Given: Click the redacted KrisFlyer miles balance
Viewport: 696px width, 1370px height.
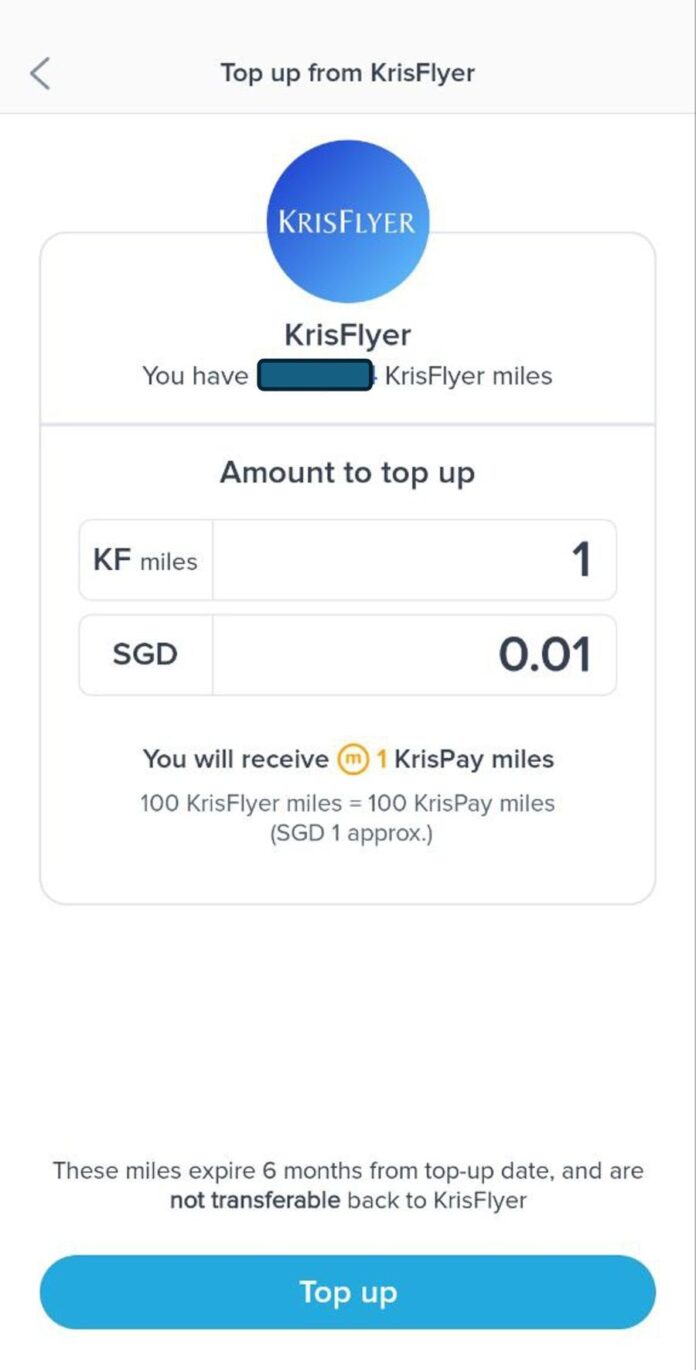Looking at the screenshot, I should [x=313, y=375].
